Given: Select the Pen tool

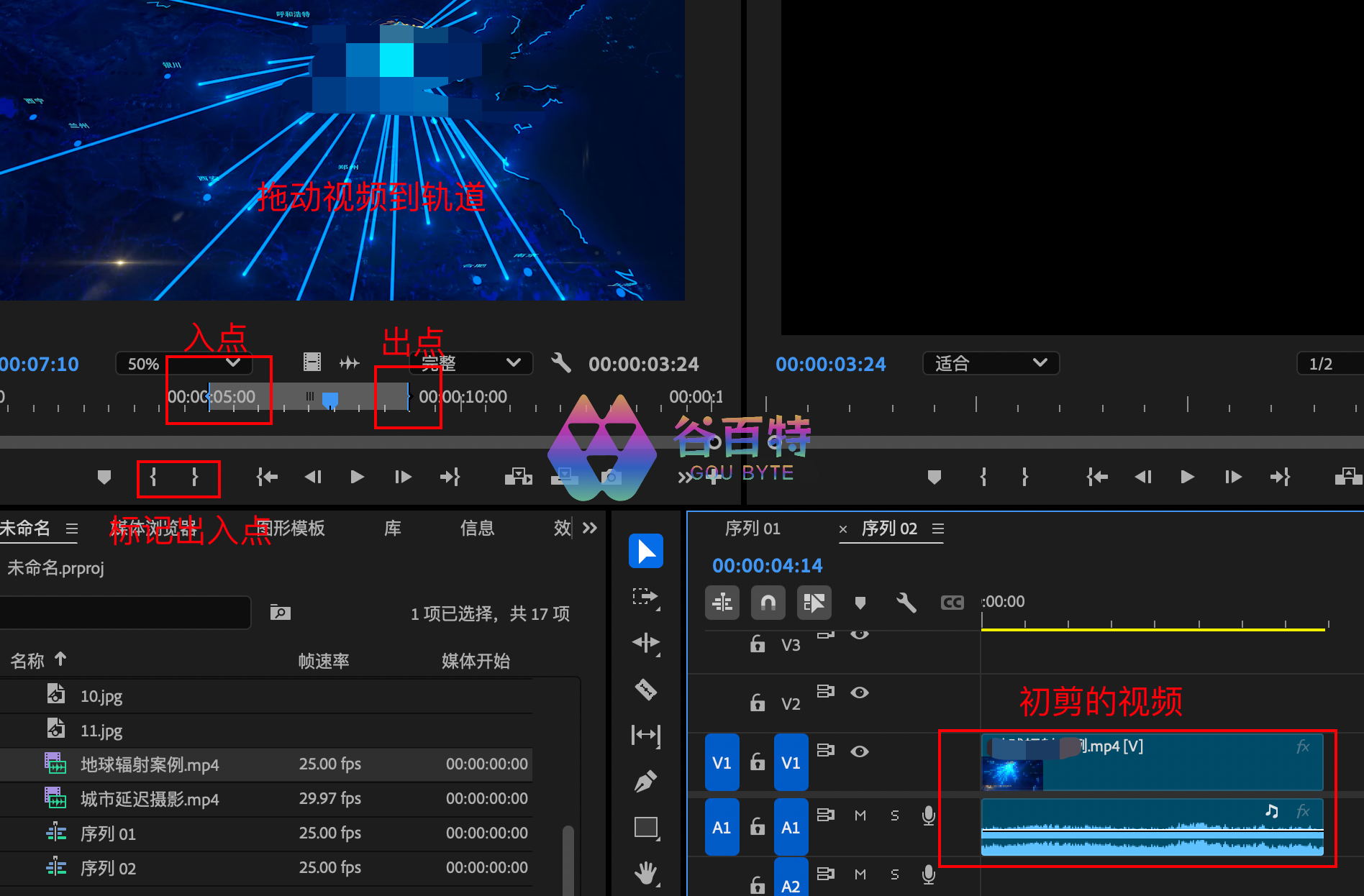Looking at the screenshot, I should point(645,781).
